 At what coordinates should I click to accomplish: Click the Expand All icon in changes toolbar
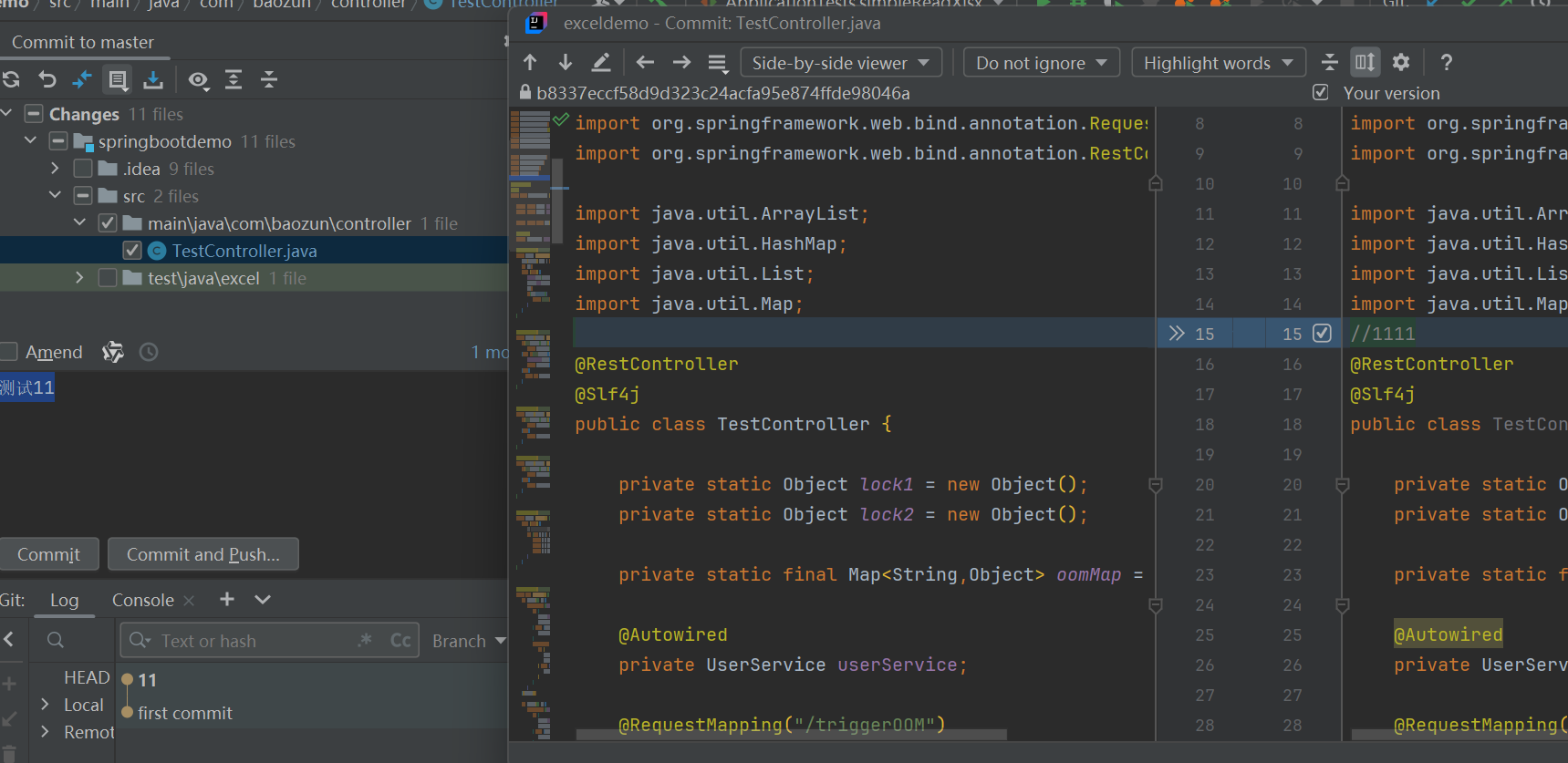[x=234, y=80]
